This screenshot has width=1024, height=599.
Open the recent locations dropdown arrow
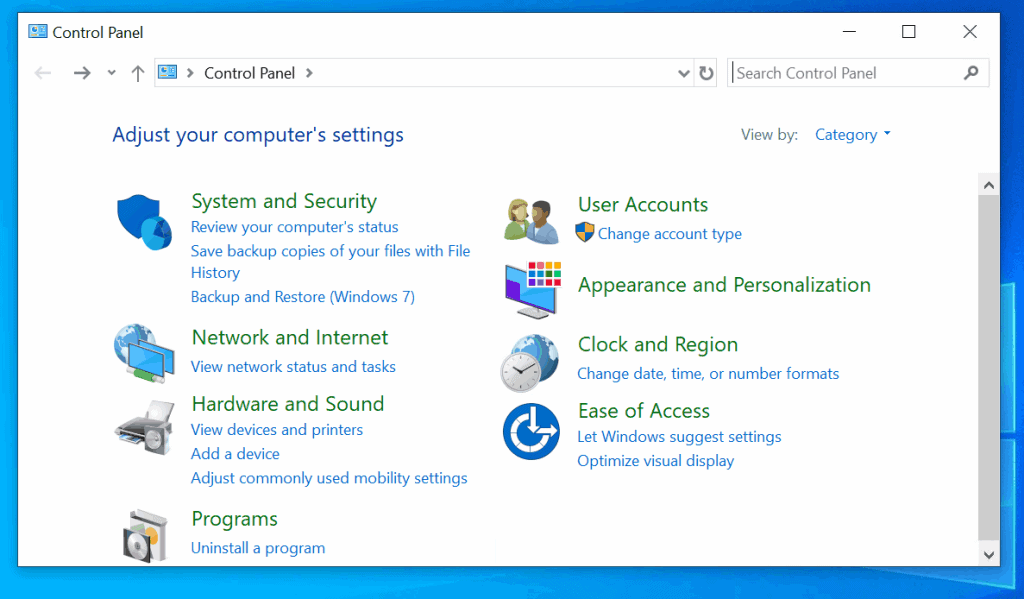112,73
